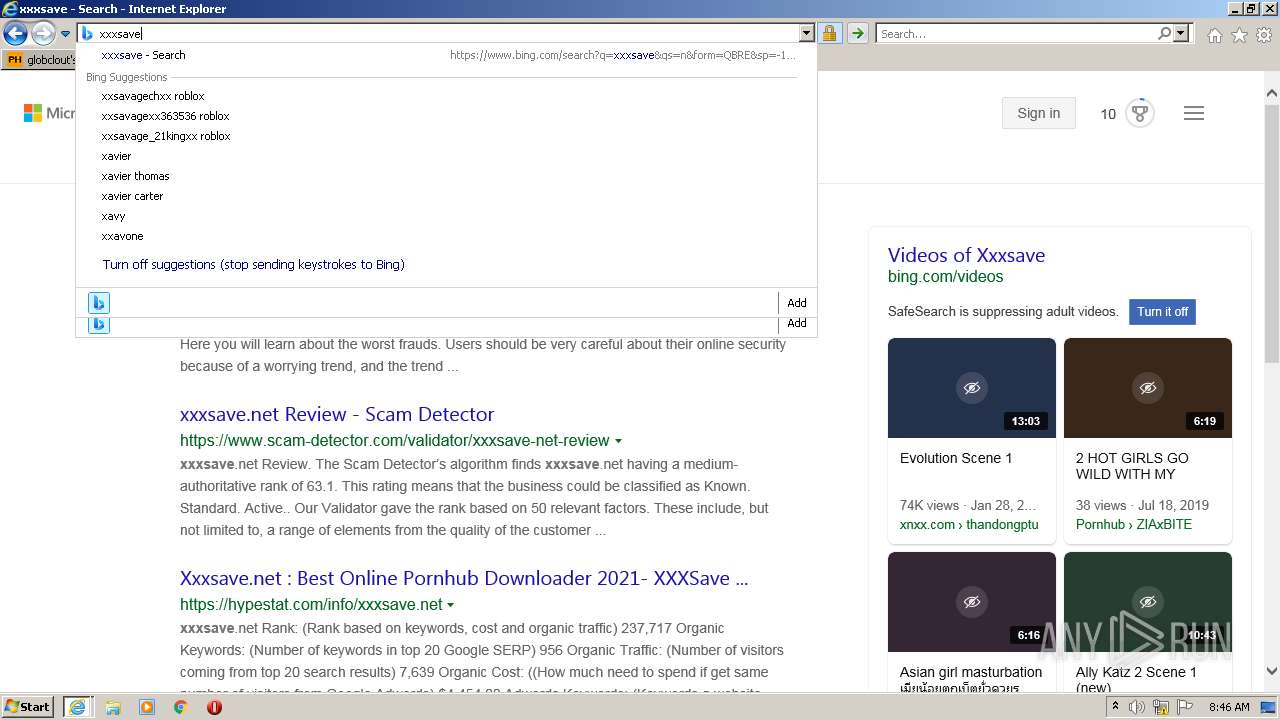Viewport: 1280px width, 720px height.
Task: Open 'xxxsave.net Review - Scam Detector' result
Action: pos(337,414)
